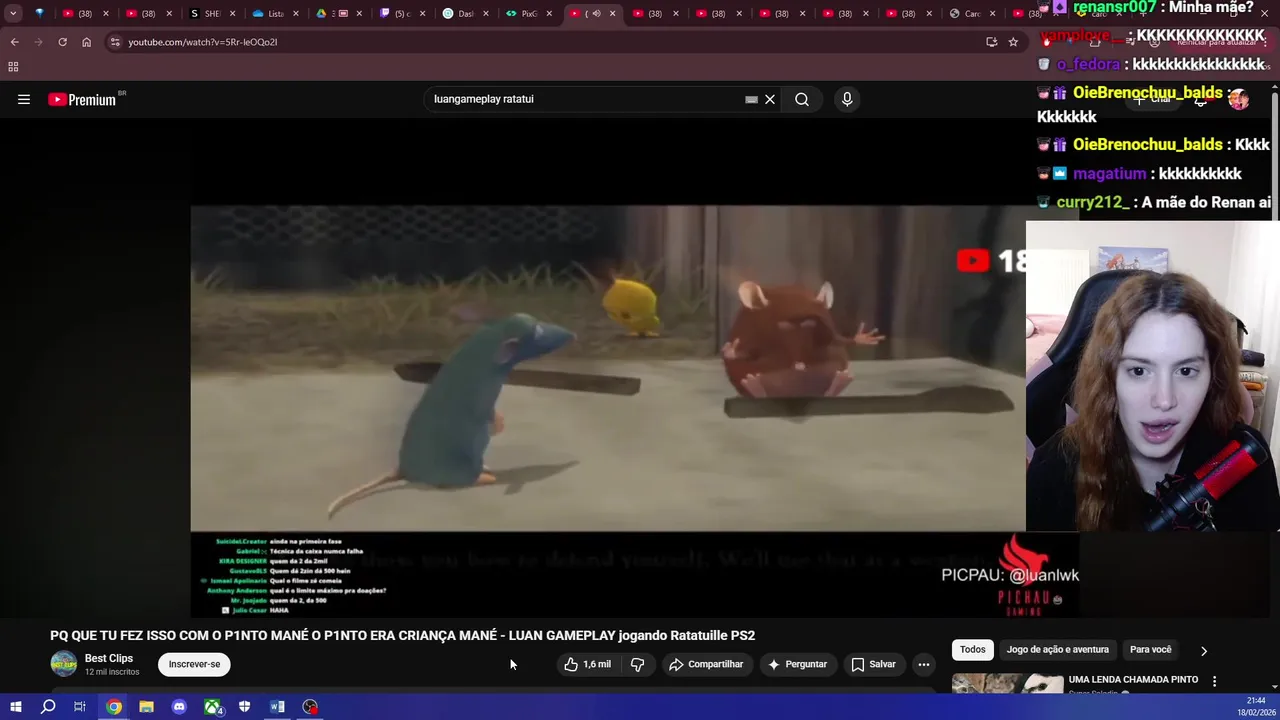This screenshot has height=720, width=1280.
Task: Save the video with Salvar button
Action: [873, 664]
